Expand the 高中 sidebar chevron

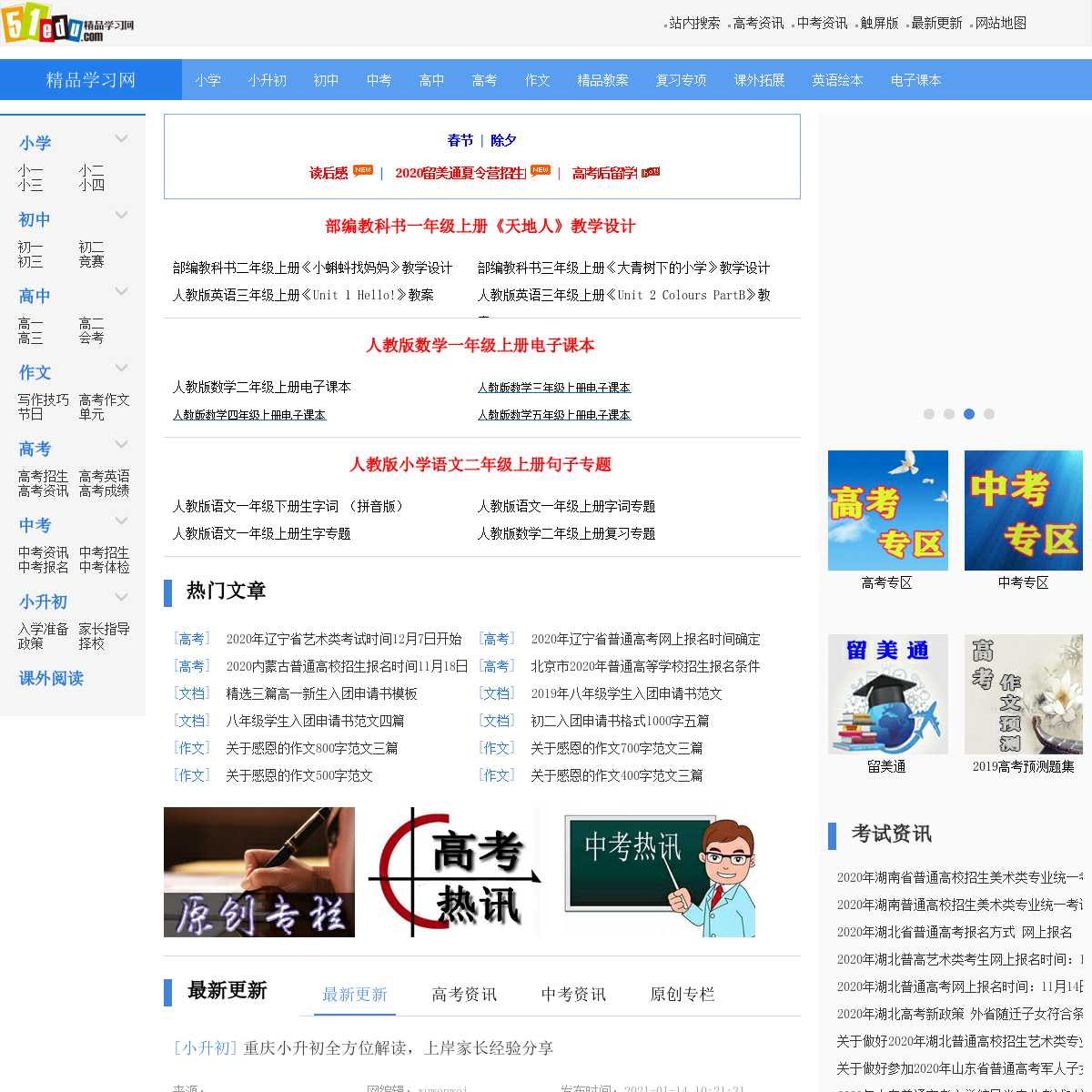tap(121, 291)
